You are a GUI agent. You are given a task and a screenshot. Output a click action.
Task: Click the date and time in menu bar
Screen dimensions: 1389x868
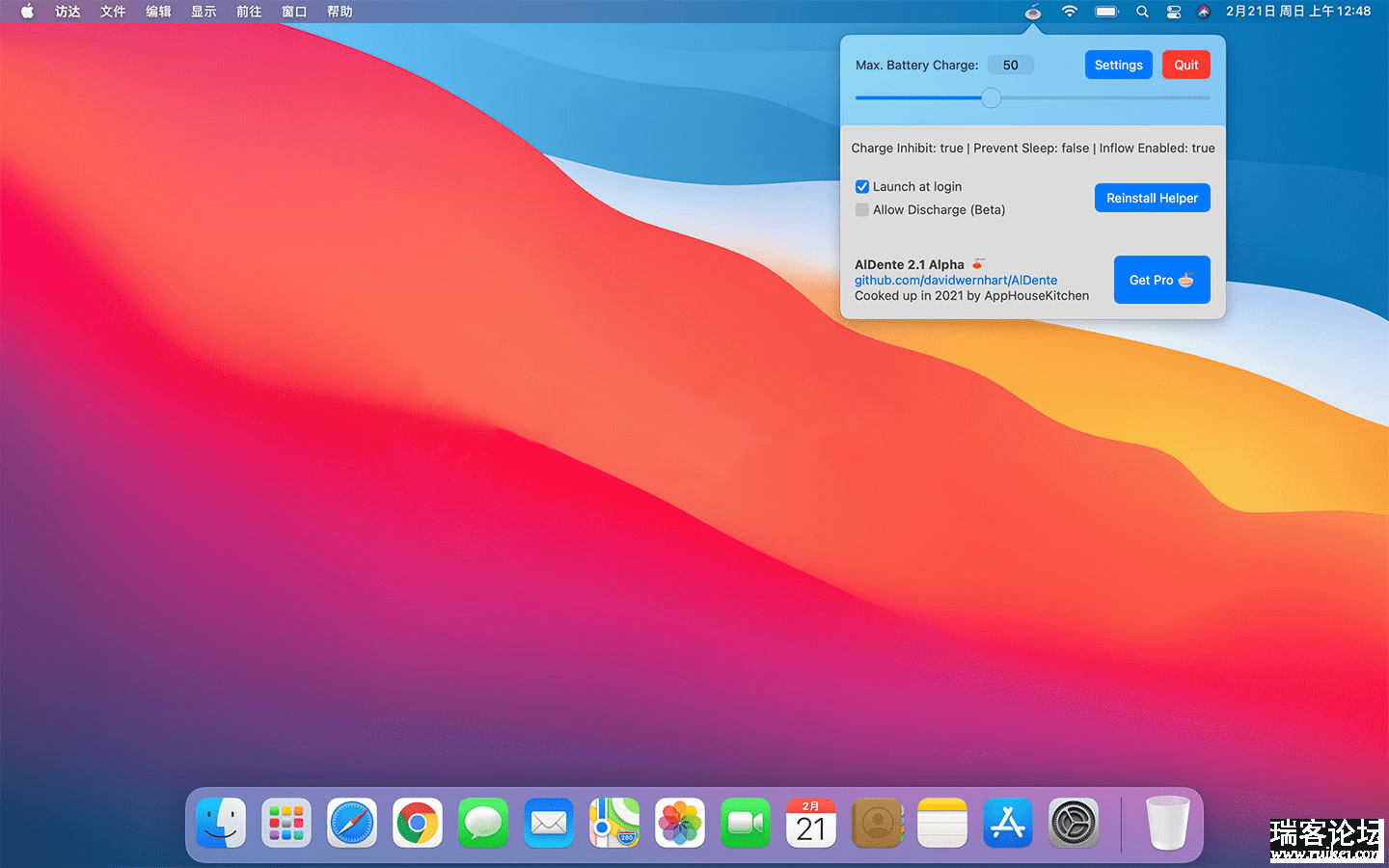1298,12
